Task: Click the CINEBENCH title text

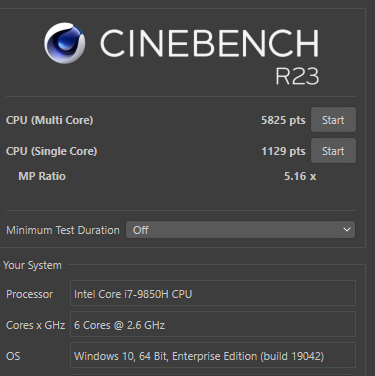Action: pyautogui.click(x=209, y=43)
